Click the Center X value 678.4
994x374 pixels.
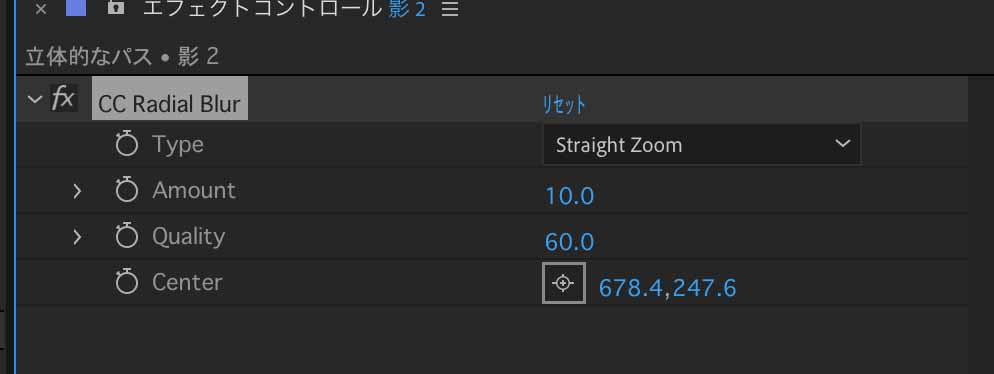pos(631,288)
